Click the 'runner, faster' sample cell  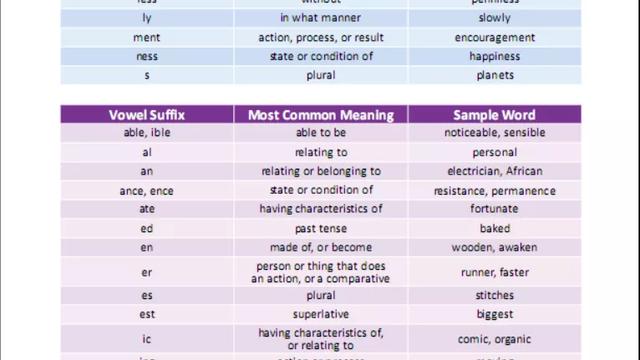(494, 272)
